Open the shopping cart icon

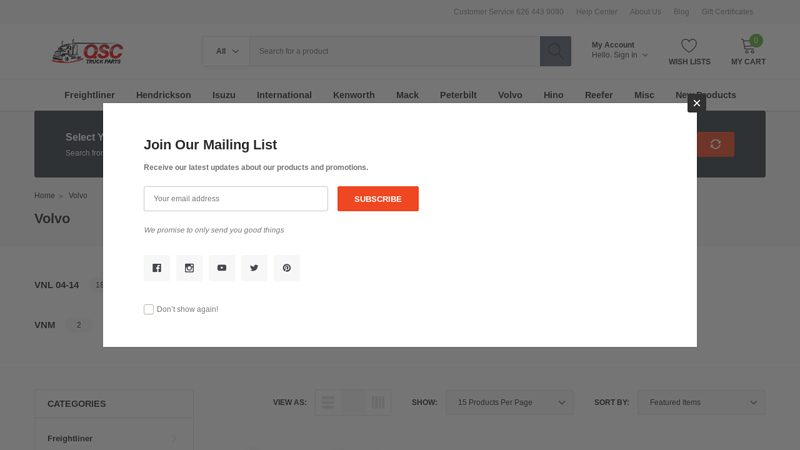tap(748, 46)
